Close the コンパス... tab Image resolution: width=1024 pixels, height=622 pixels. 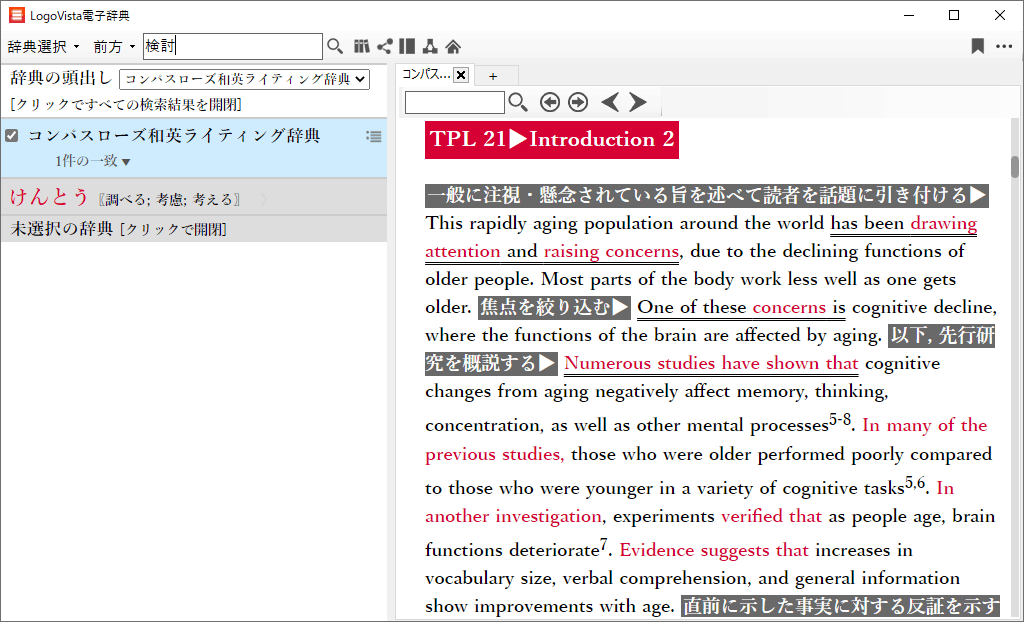(461, 75)
